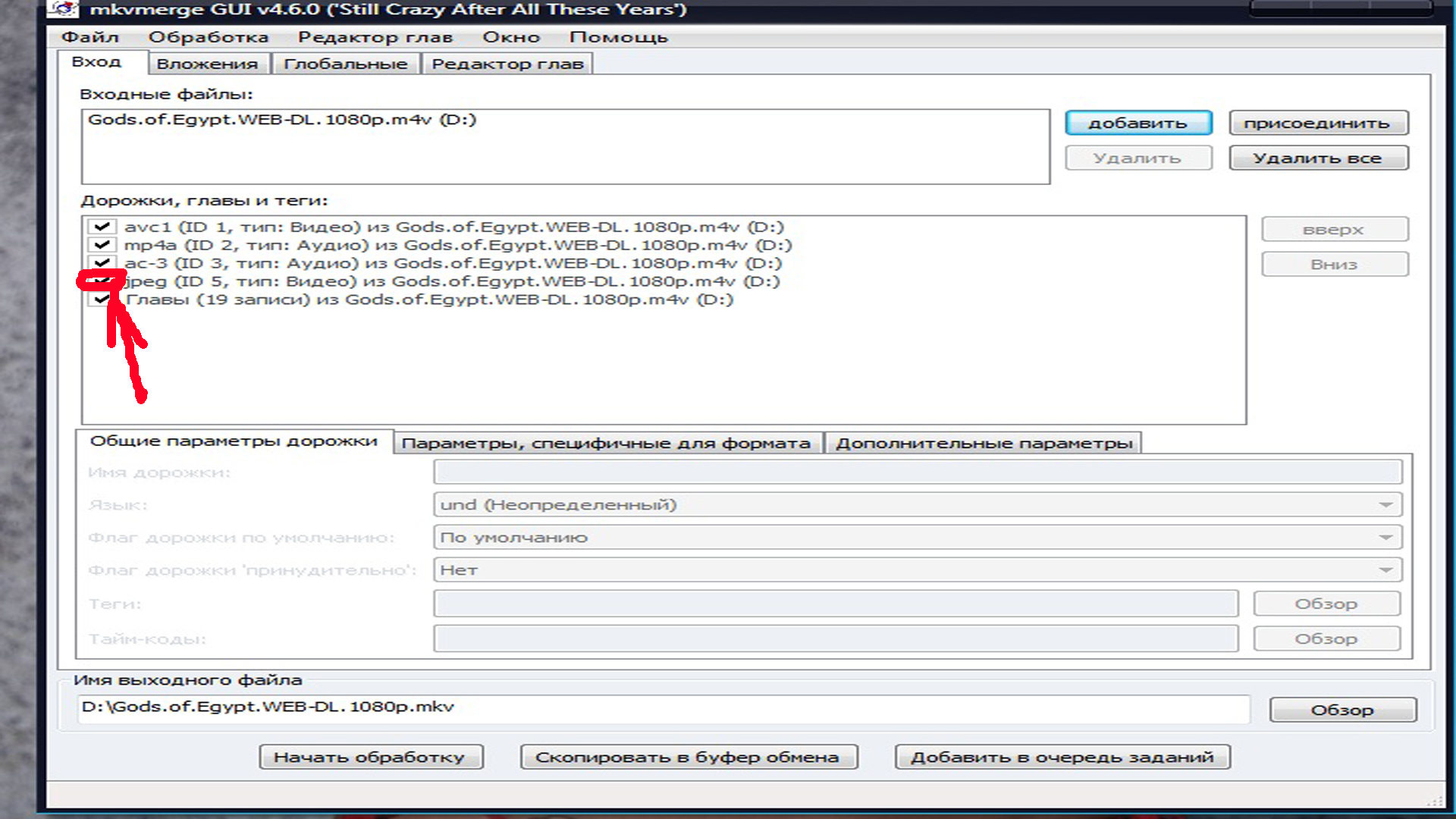Click the Удалить все button
The height and width of the screenshot is (819, 1456).
click(1317, 158)
